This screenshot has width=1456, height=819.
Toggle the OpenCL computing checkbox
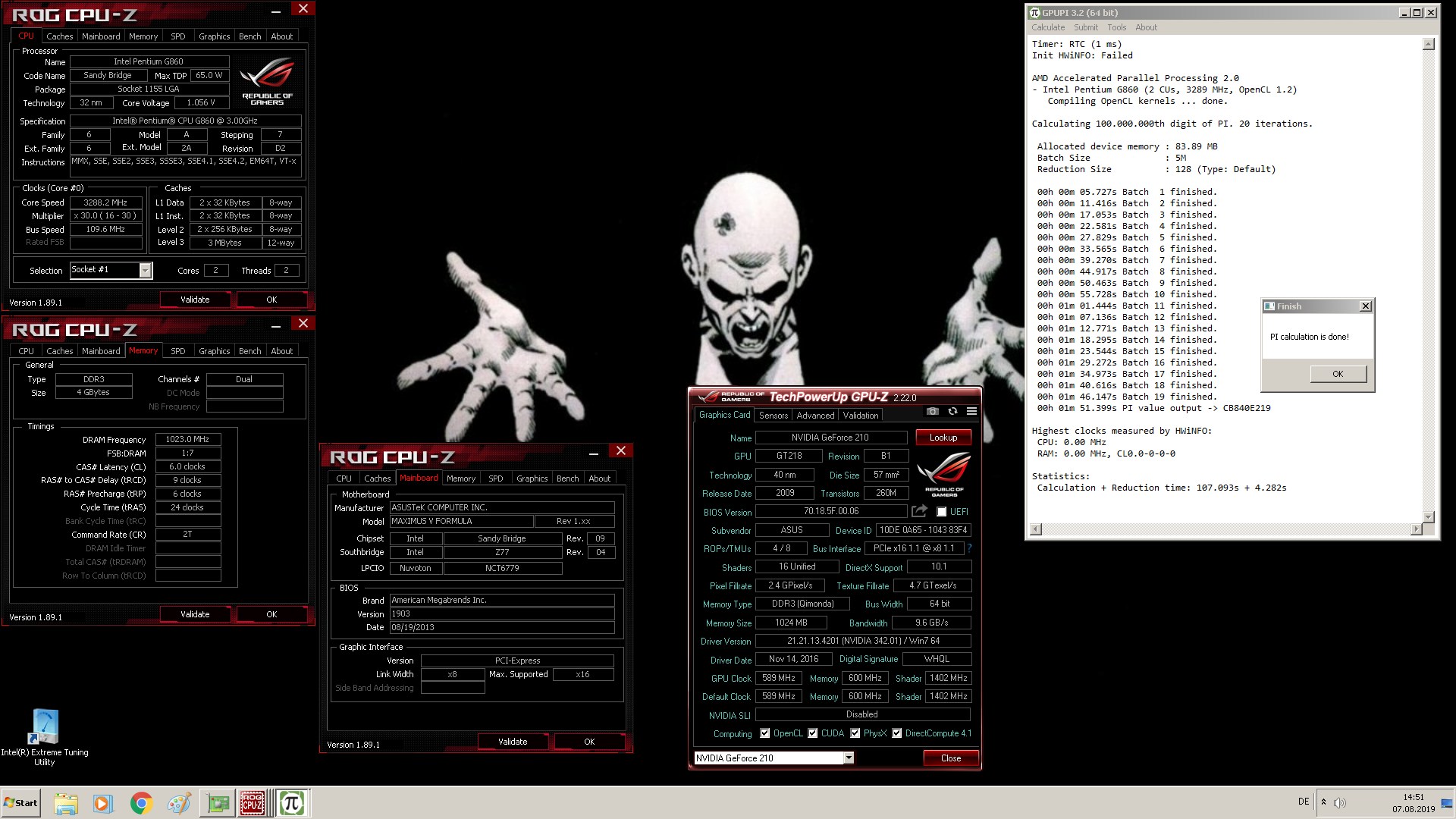[764, 733]
